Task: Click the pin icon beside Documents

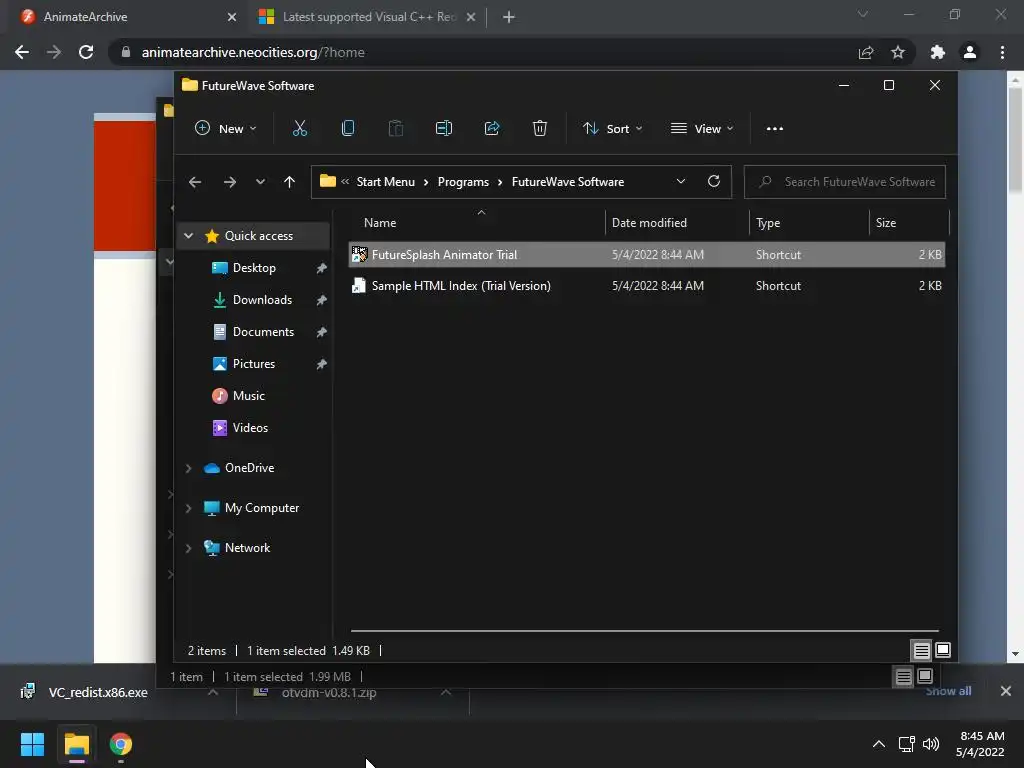Action: pyautogui.click(x=321, y=332)
